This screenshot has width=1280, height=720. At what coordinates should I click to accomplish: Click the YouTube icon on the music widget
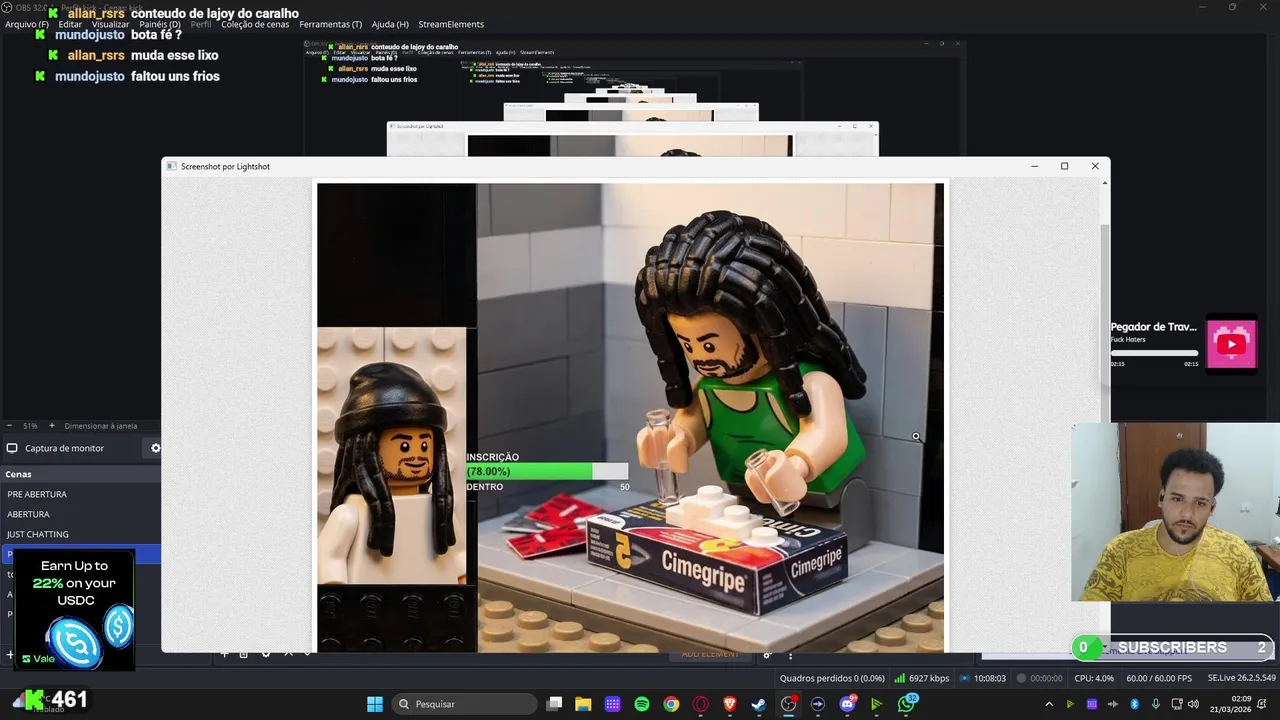(1231, 344)
